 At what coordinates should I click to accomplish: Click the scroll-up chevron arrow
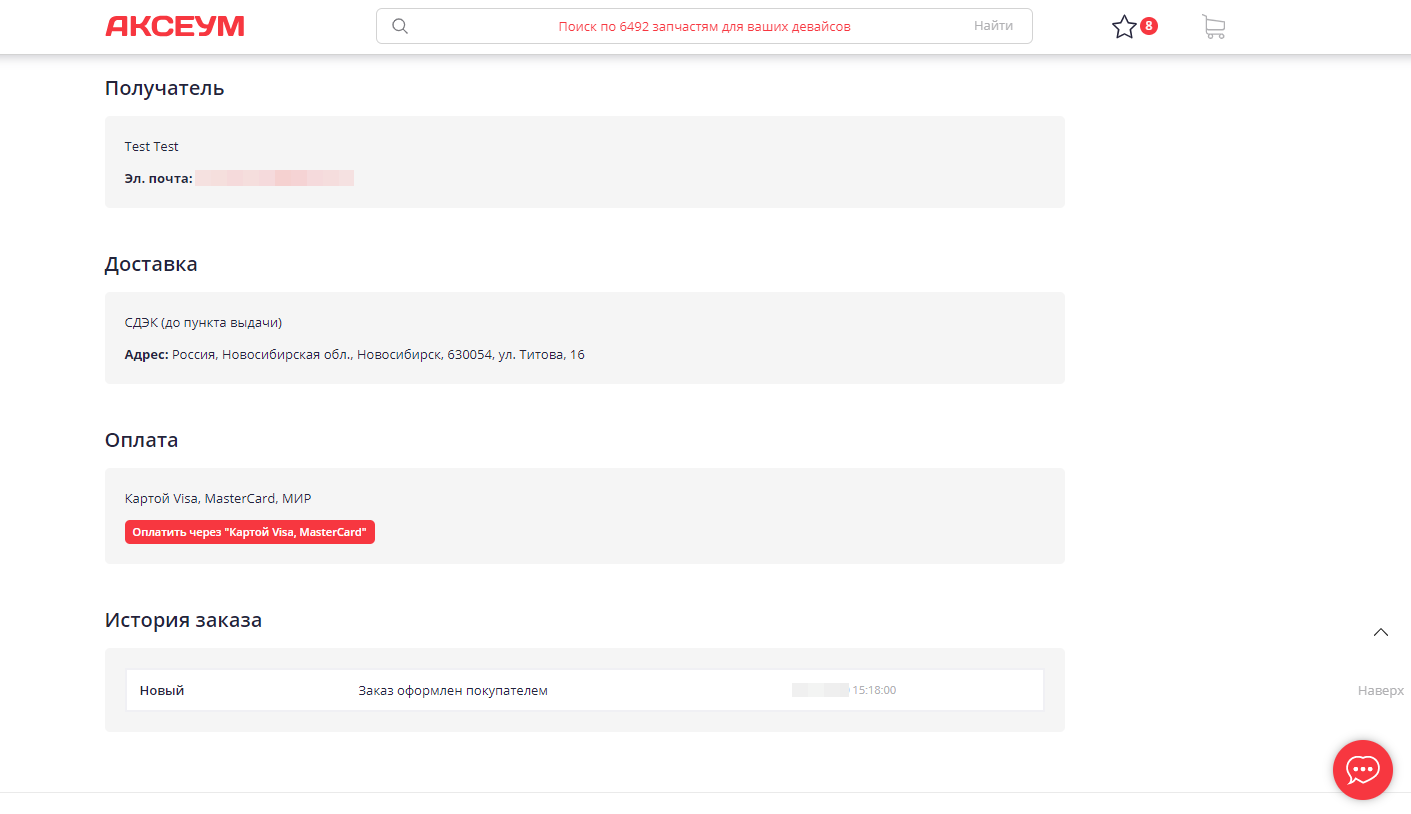(x=1381, y=632)
